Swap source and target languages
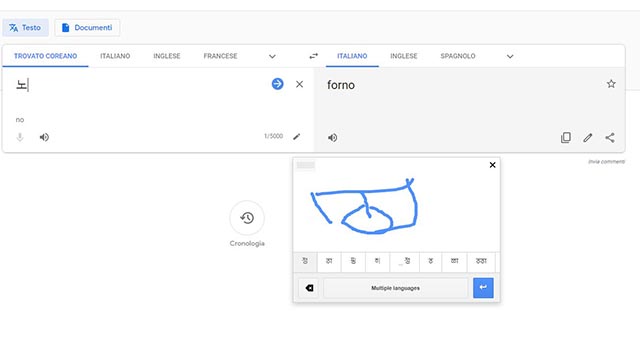640x360 pixels. pyautogui.click(x=313, y=56)
